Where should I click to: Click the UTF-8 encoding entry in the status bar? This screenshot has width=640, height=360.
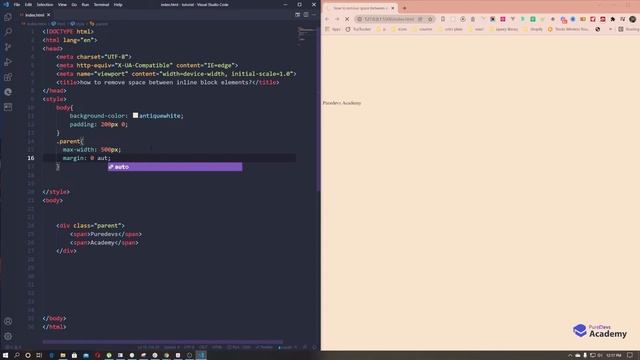pyautogui.click(x=189, y=347)
